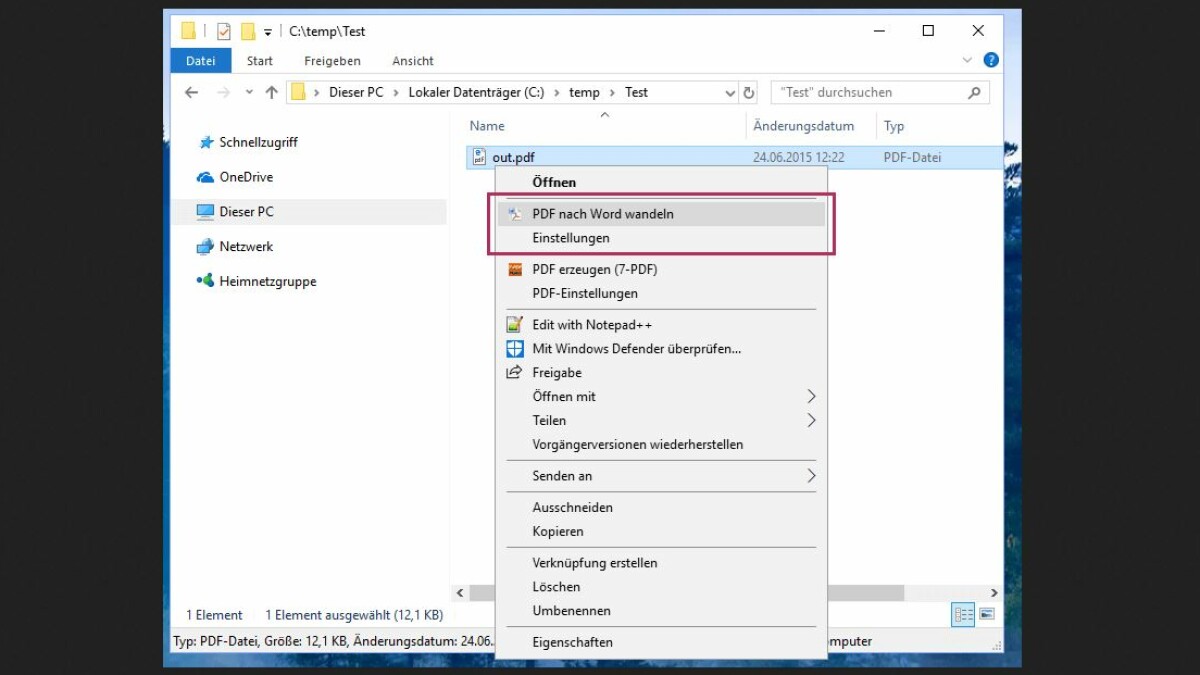Click inside the Test durchsuchen search box
The width and height of the screenshot is (1200, 675).
coord(870,92)
